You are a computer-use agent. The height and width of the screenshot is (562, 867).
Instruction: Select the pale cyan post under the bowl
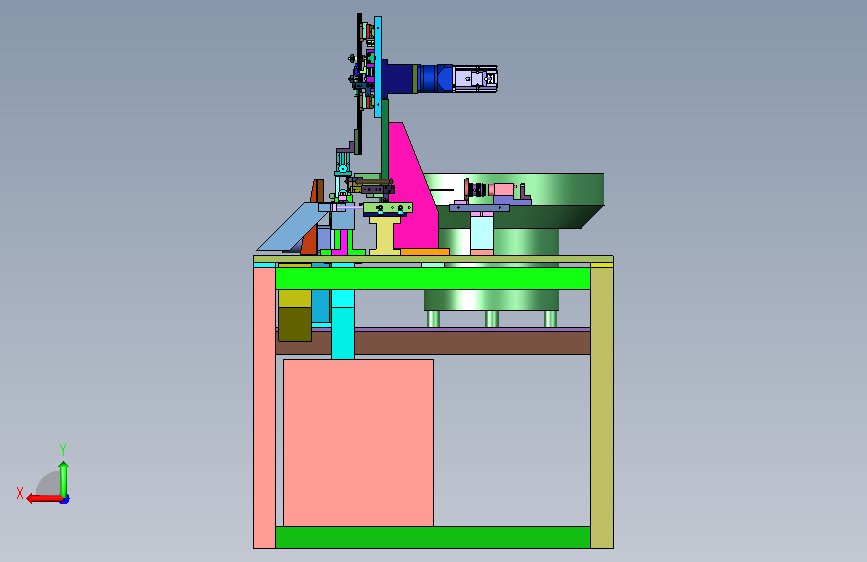pos(482,233)
